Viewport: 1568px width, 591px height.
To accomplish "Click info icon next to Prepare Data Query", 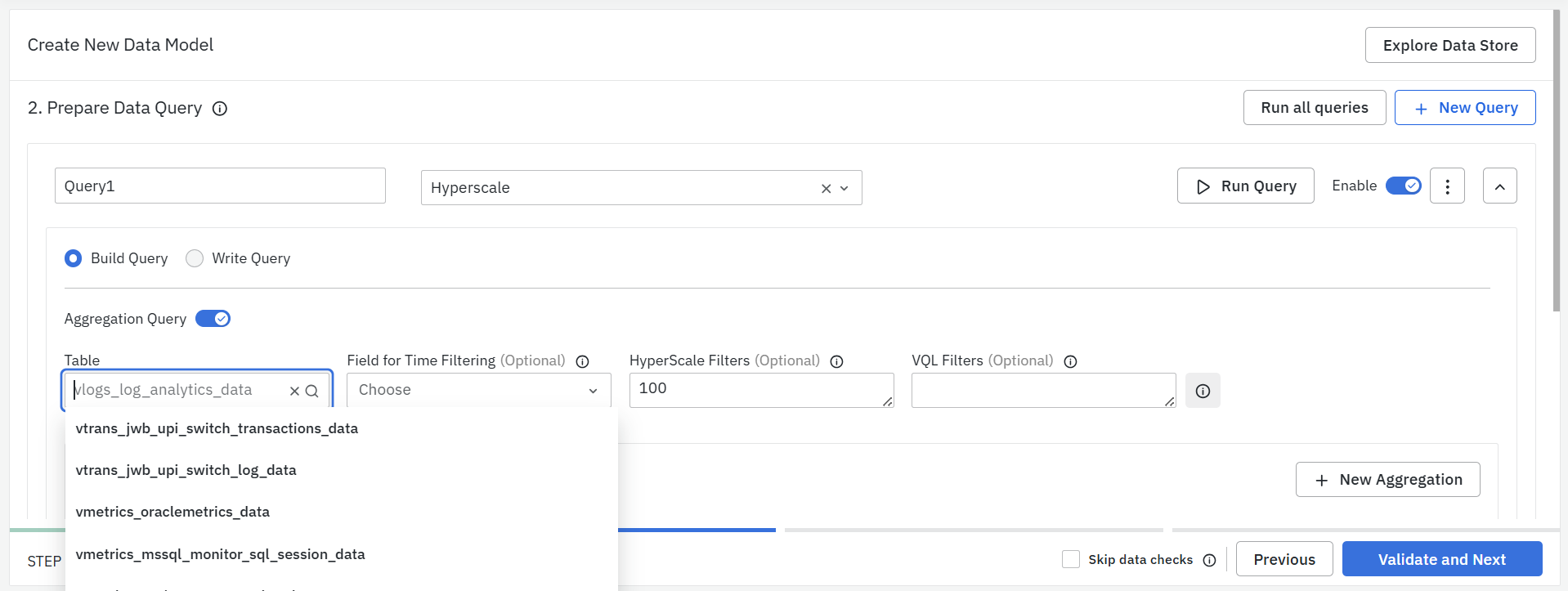I will [220, 109].
